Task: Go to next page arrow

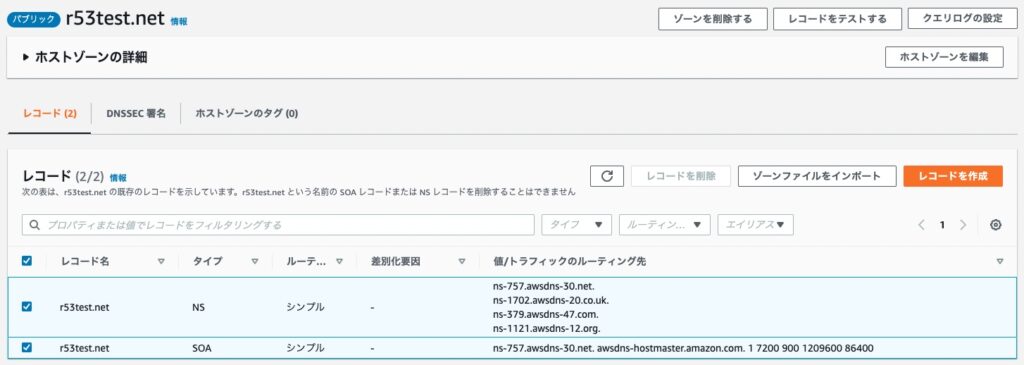Action: click(963, 225)
